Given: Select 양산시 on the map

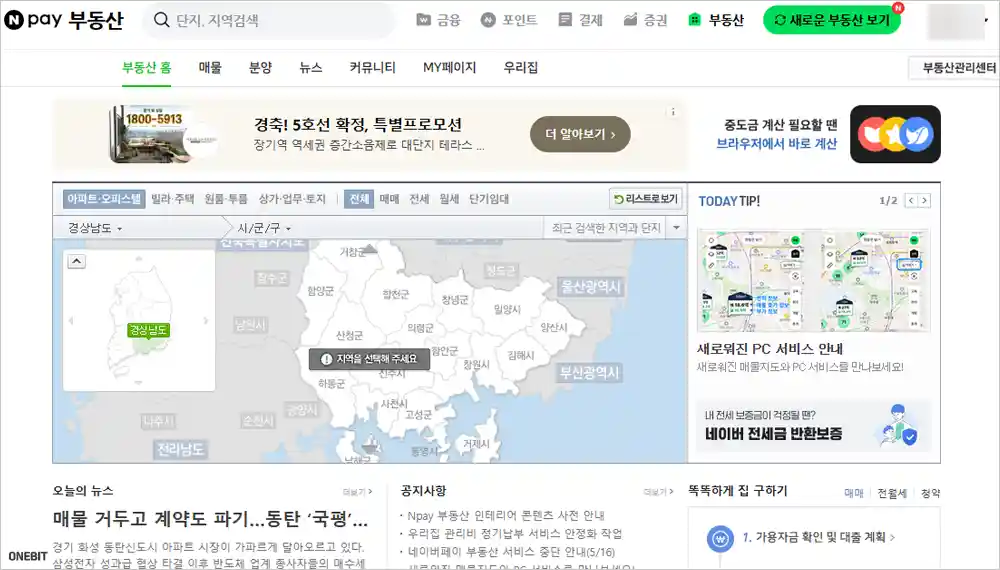Looking at the screenshot, I should pos(554,327).
